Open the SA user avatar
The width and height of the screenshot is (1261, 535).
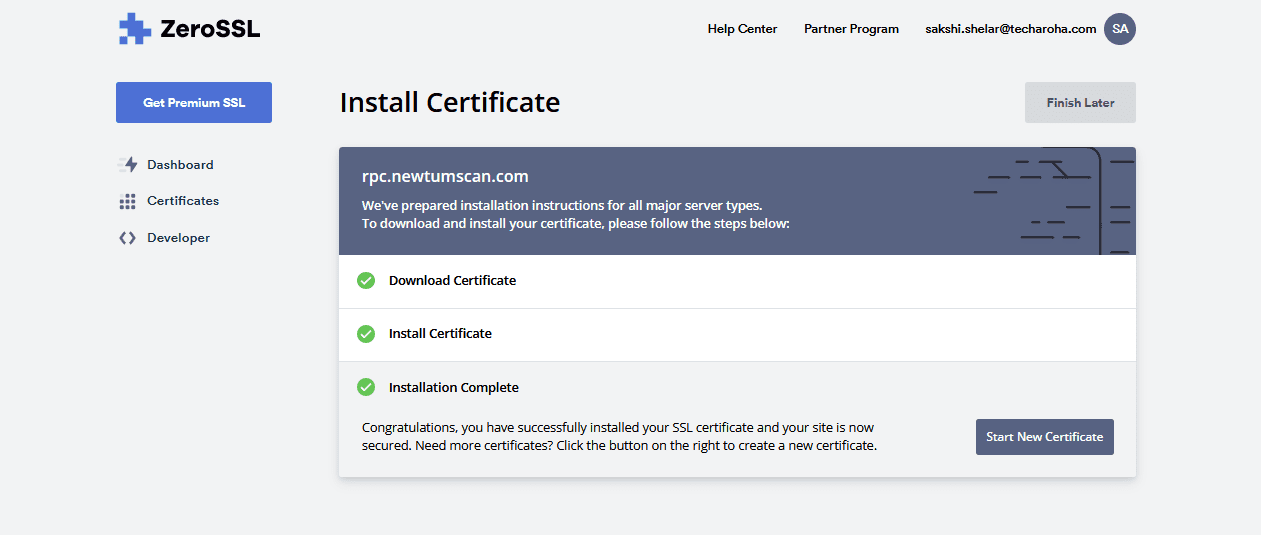(1119, 29)
